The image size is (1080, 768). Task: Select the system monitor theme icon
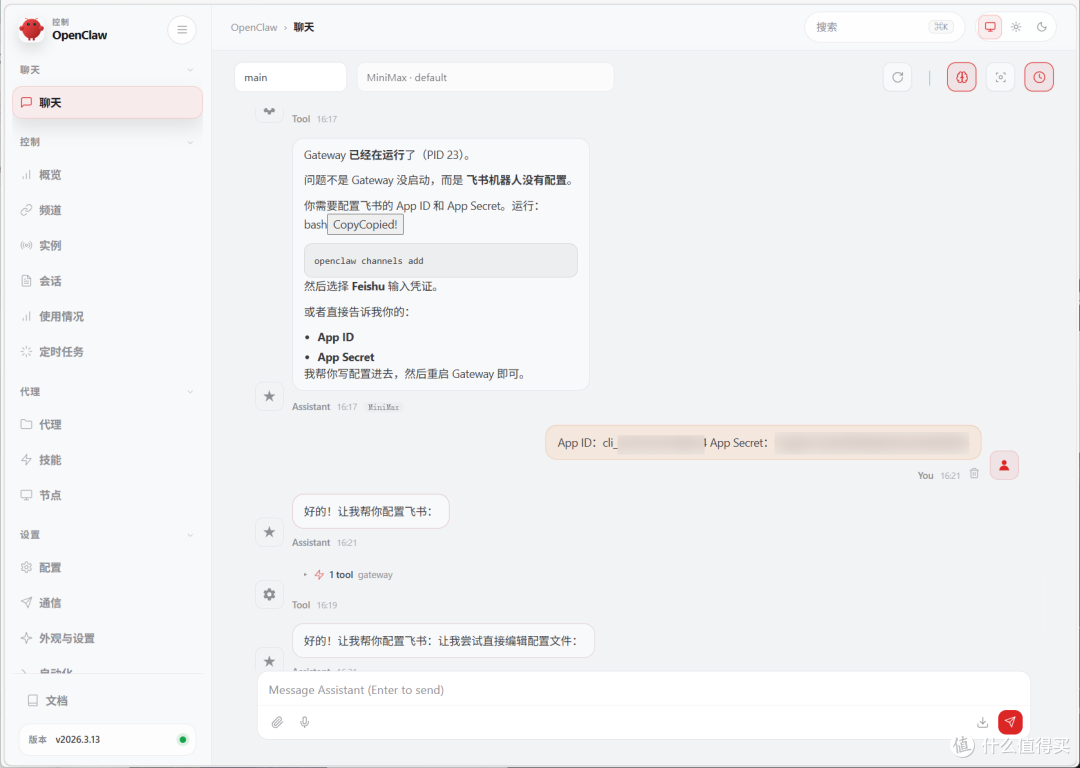(990, 27)
